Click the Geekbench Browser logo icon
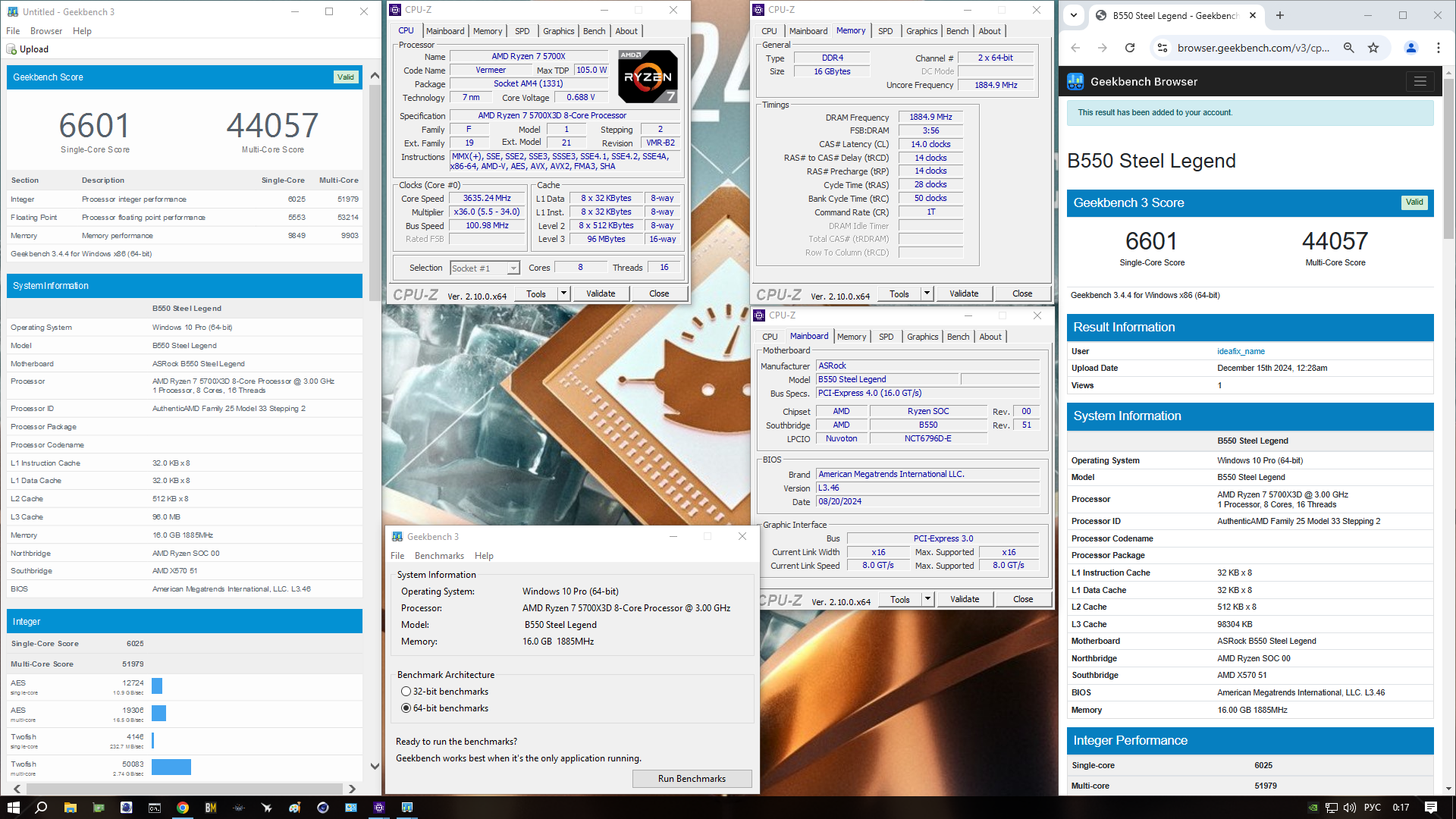This screenshot has height=819, width=1456. 1075,82
